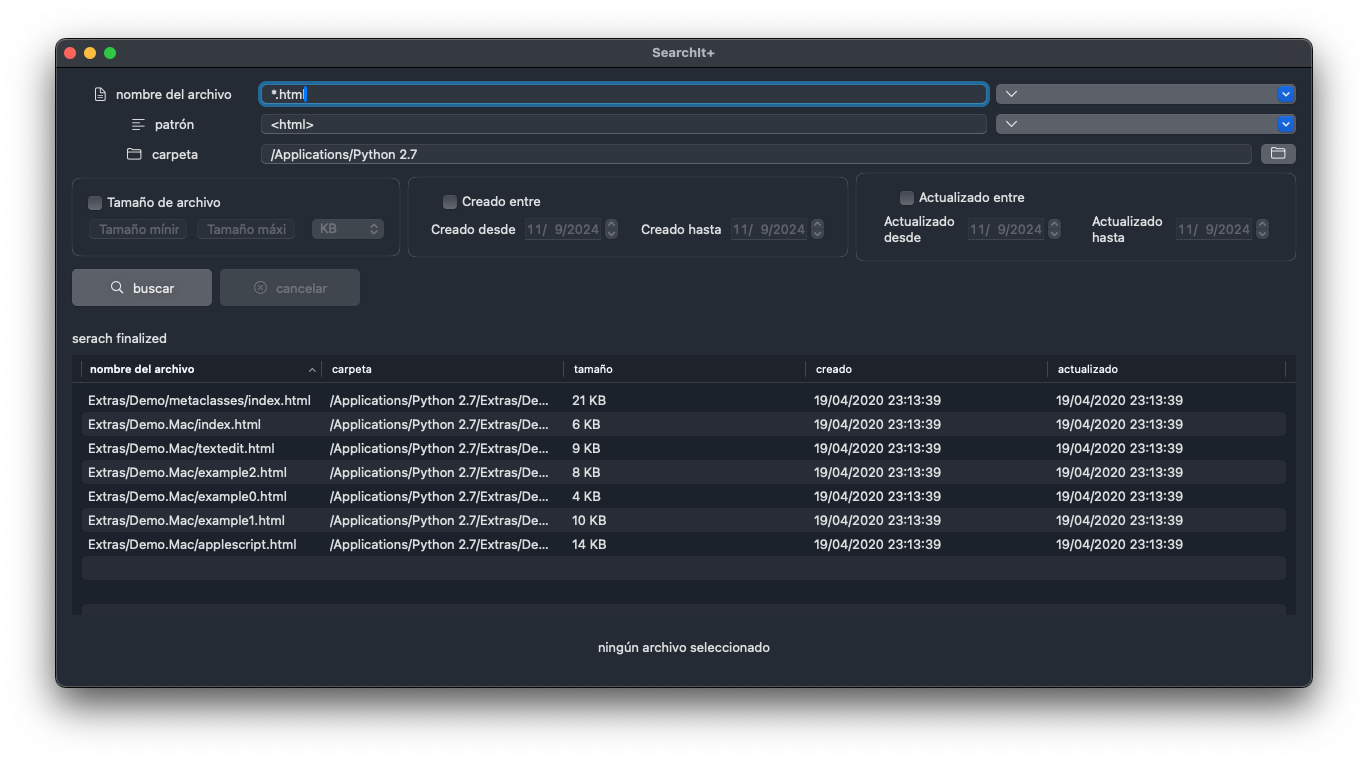Enable the Tamaño de archivo checkbox
The height and width of the screenshot is (761, 1368).
coord(94,202)
